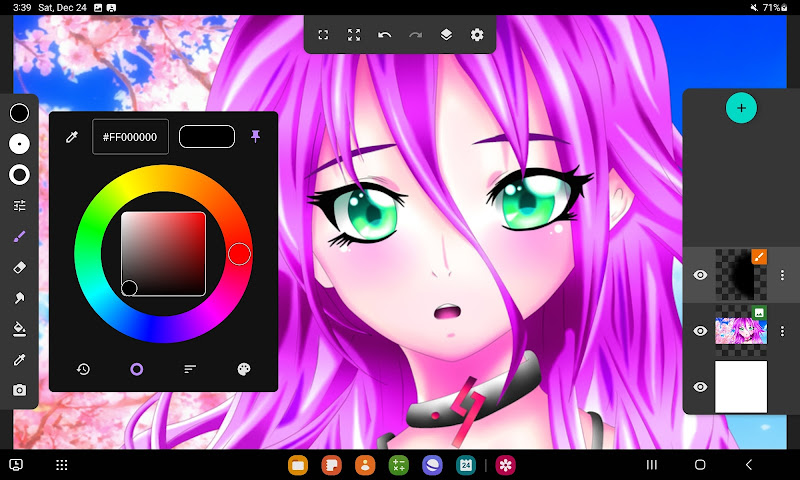Hide the top brush layer
The image size is (800, 480).
701,275
